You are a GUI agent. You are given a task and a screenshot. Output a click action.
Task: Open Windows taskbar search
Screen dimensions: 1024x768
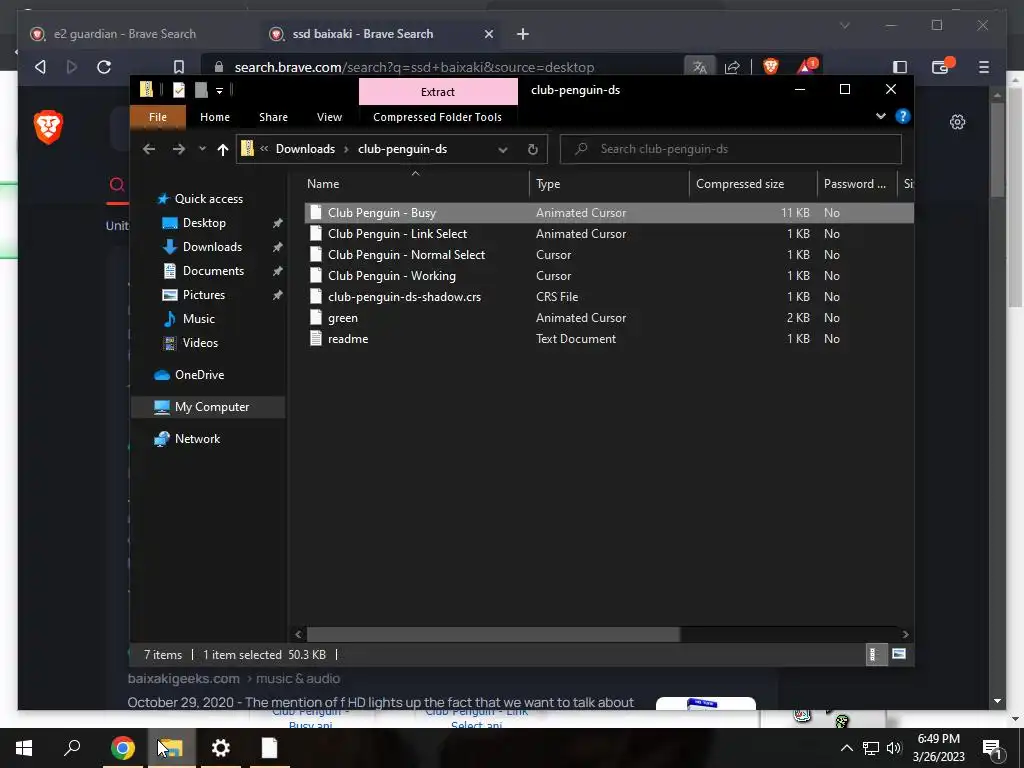point(72,748)
